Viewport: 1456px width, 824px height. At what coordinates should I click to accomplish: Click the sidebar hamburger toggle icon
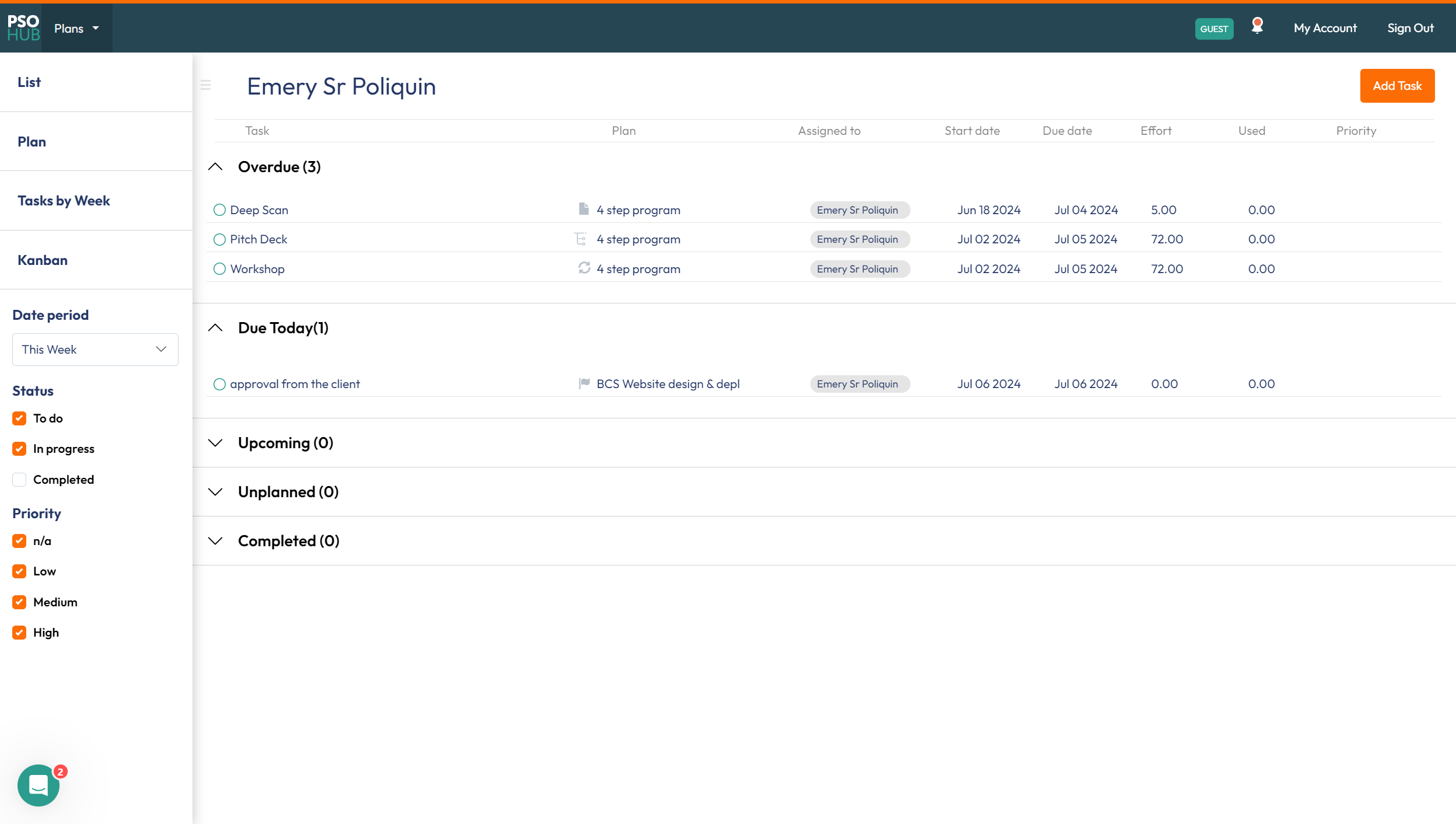point(205,85)
